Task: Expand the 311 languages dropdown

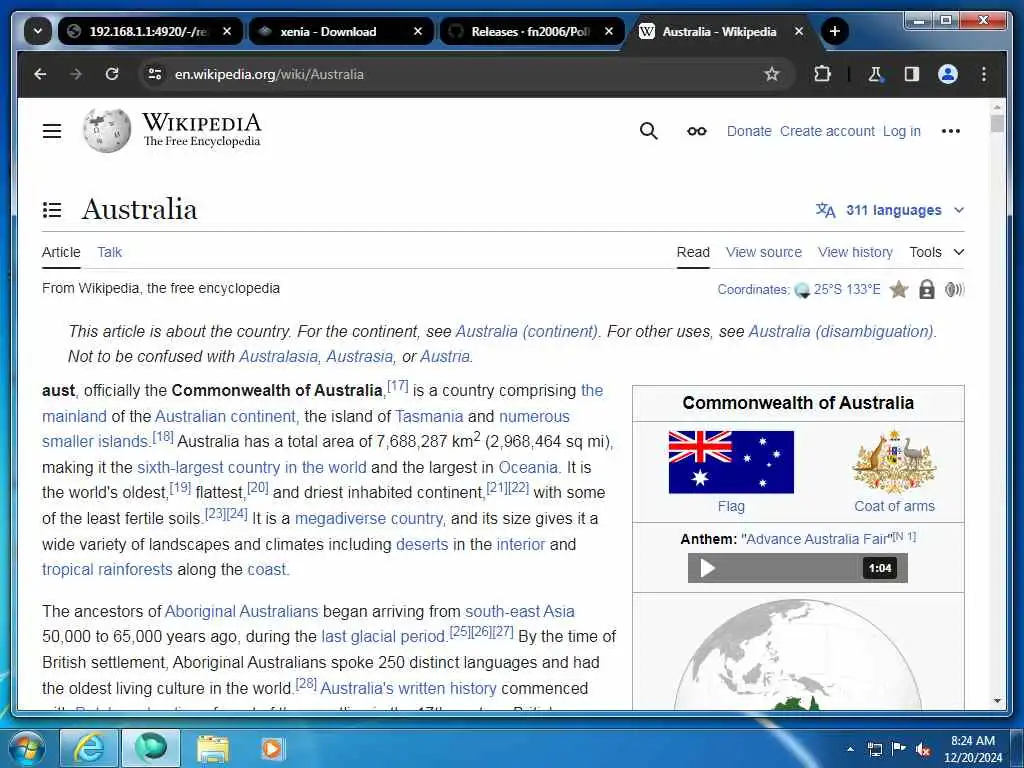Action: pyautogui.click(x=889, y=210)
